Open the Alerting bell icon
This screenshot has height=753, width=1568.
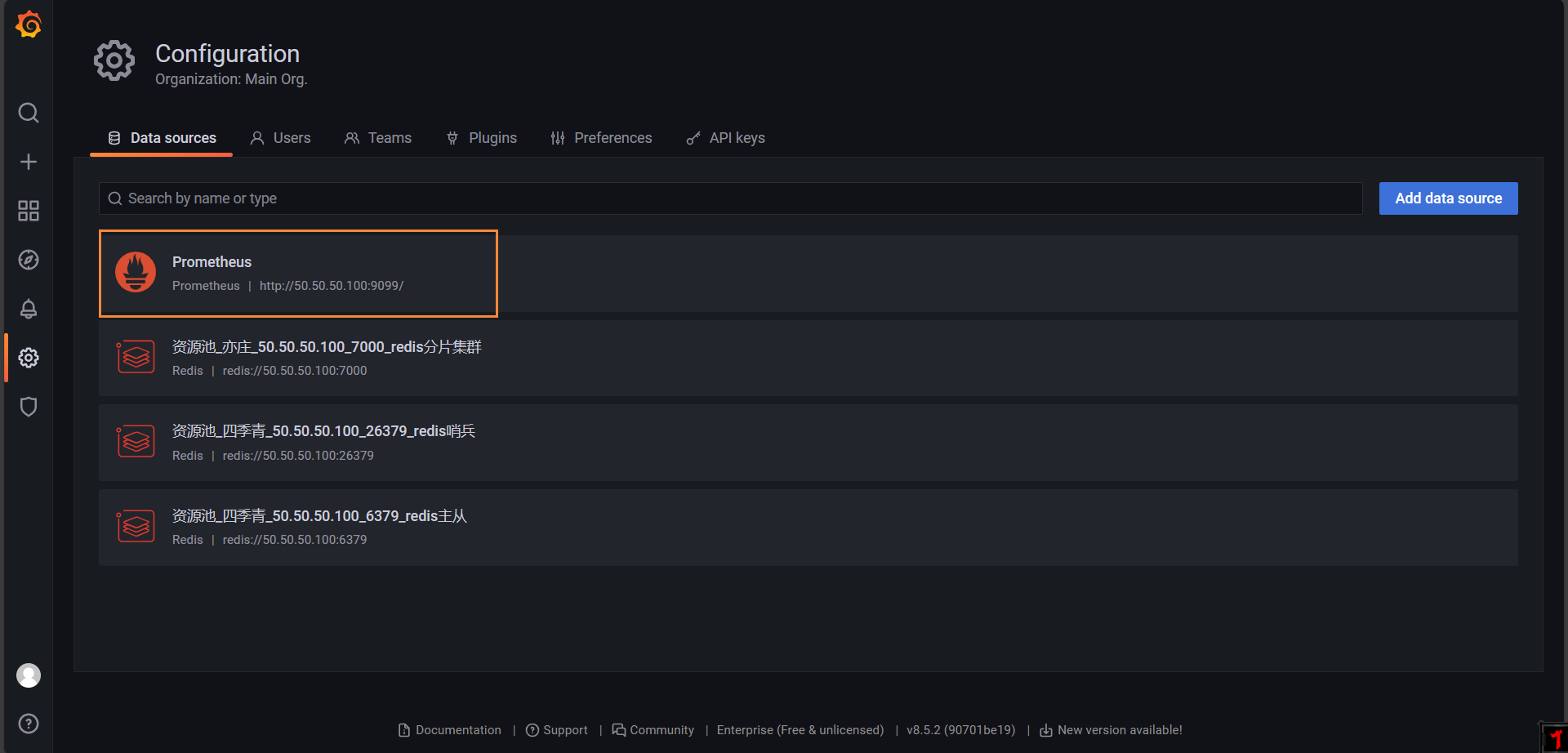[29, 309]
